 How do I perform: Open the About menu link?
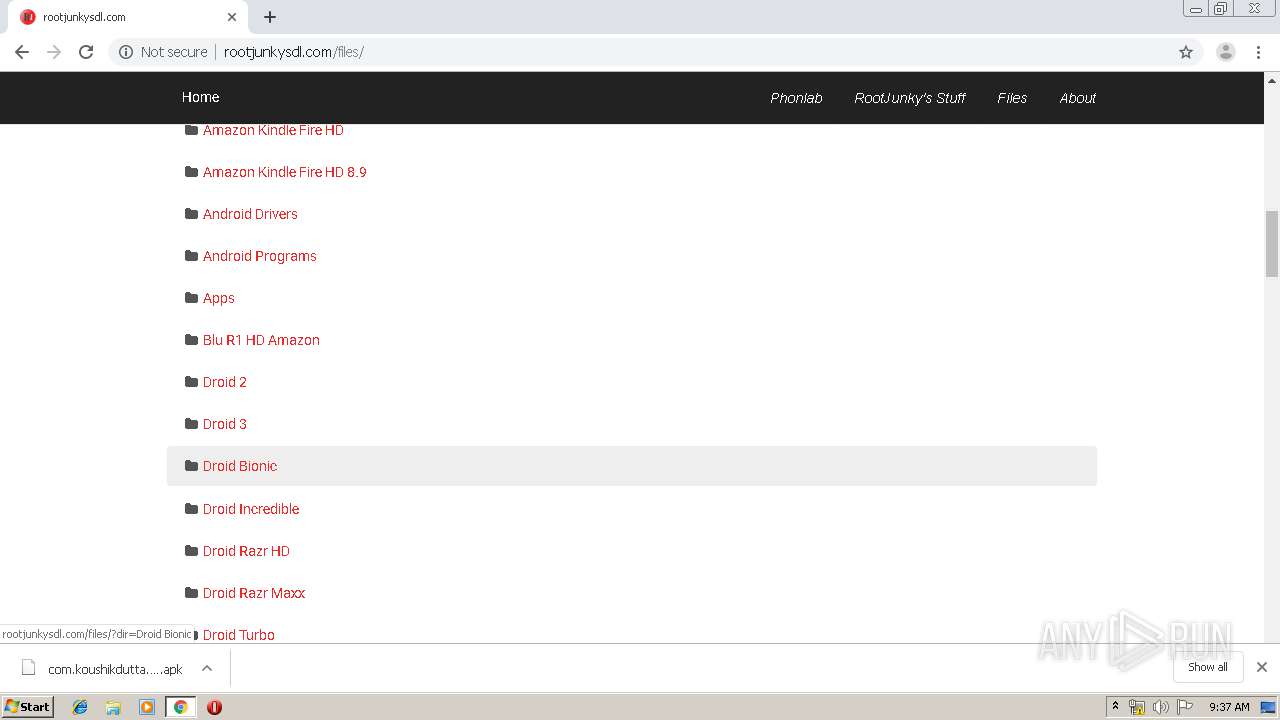click(x=1077, y=98)
